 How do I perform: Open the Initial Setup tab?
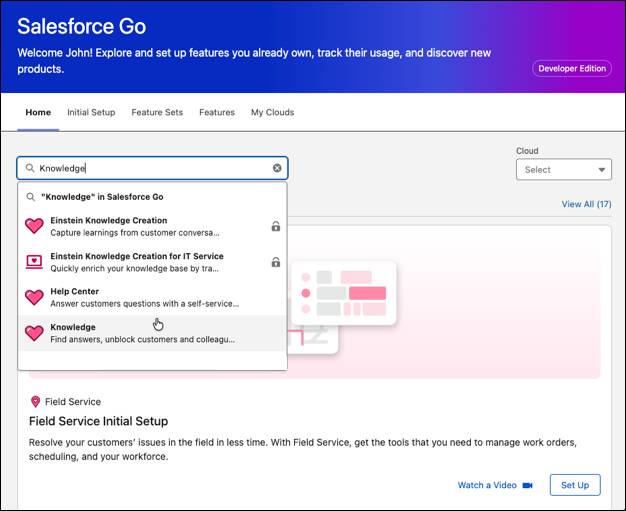[x=91, y=113]
